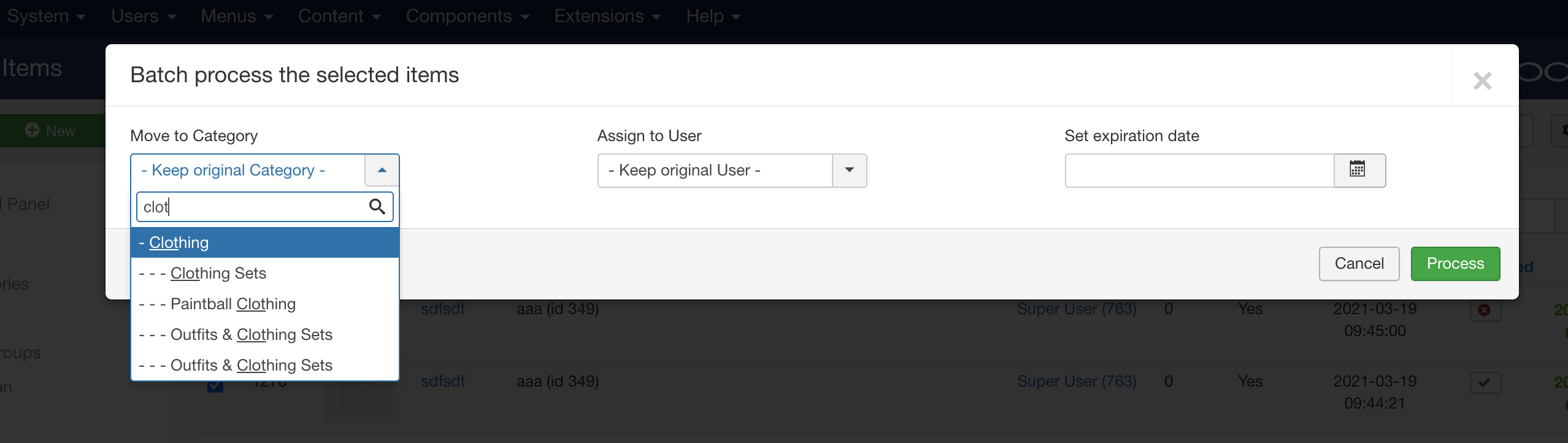Select last Outfits & Clothing Sets option

265,365
